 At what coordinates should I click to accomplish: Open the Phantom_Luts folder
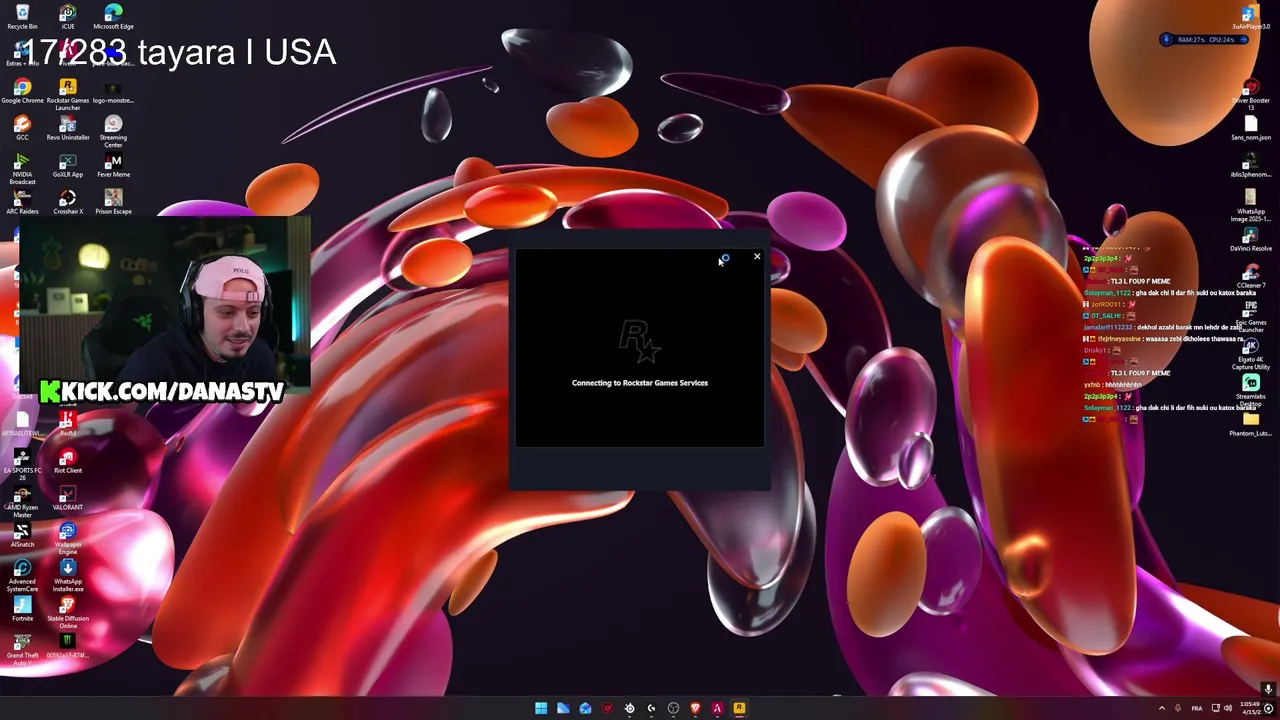[x=1250, y=424]
